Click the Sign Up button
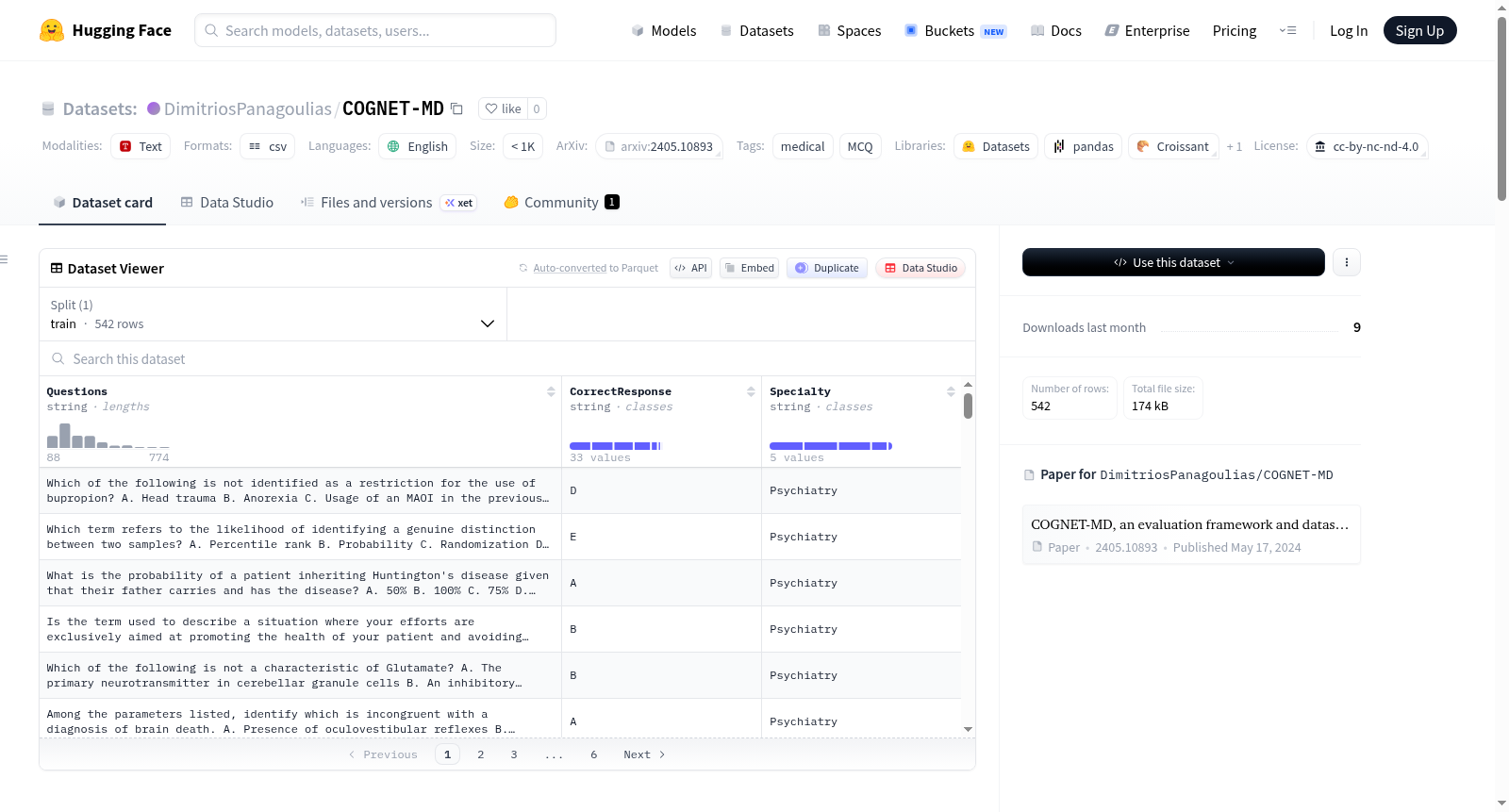1509x812 pixels. tap(1419, 30)
